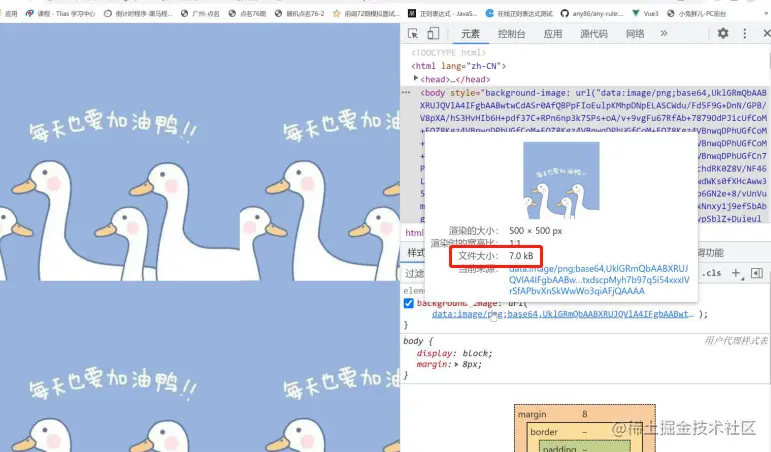Click the duck image thumbnail in the preview popup
Viewport: 771px width, 452px height.
[x=561, y=181]
